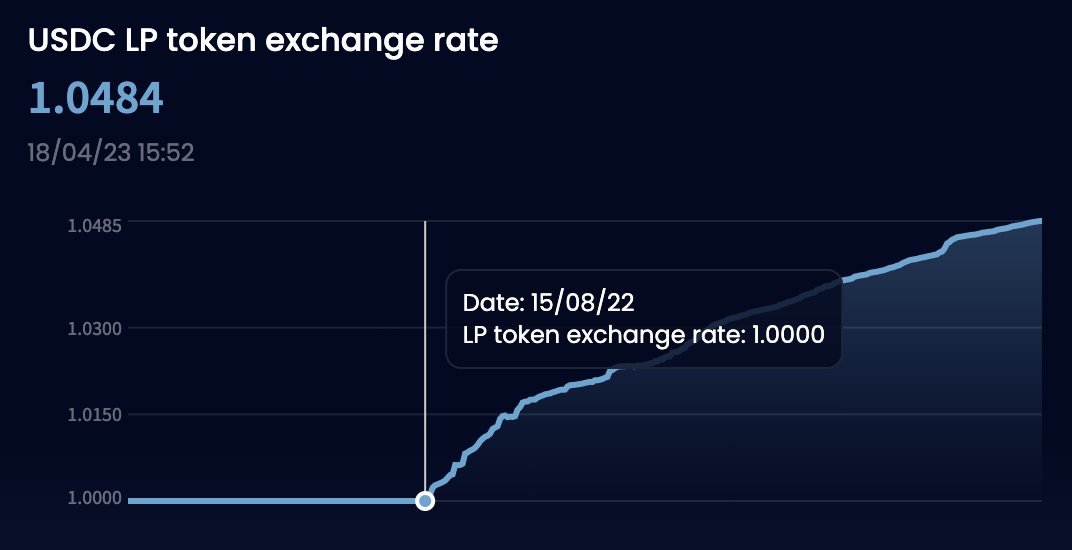Click the 18/04/23 15:52 timestamp
1072x550 pixels.
tap(110, 153)
